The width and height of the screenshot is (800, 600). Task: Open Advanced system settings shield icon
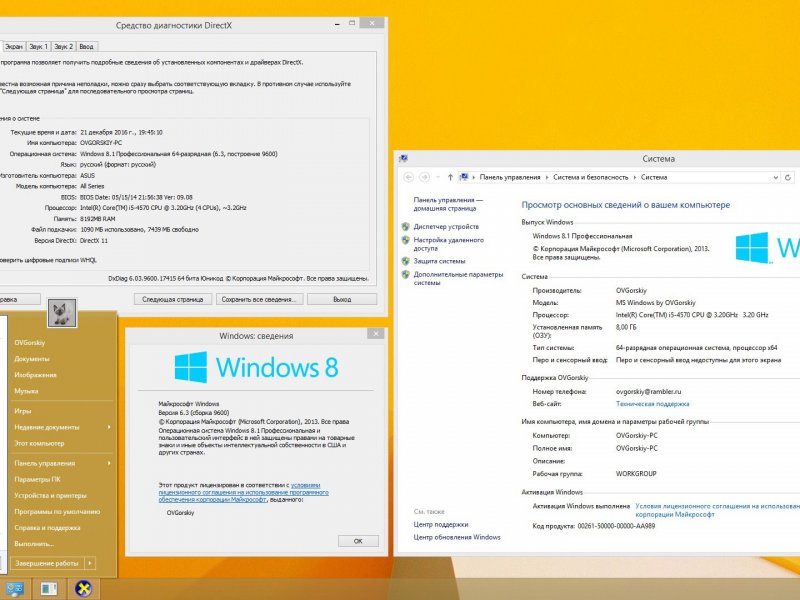(406, 274)
